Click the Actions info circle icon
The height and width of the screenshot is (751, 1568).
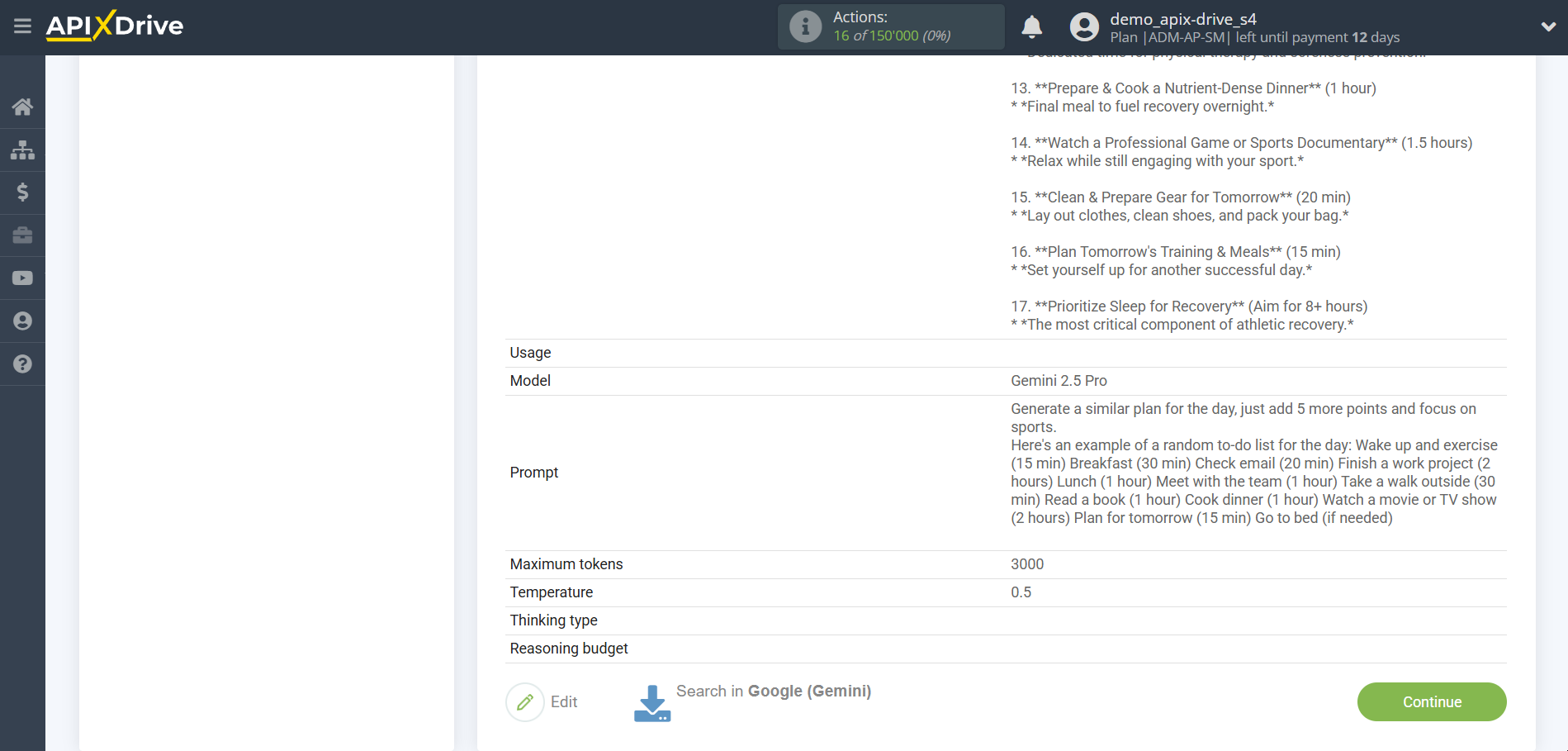pos(805,26)
